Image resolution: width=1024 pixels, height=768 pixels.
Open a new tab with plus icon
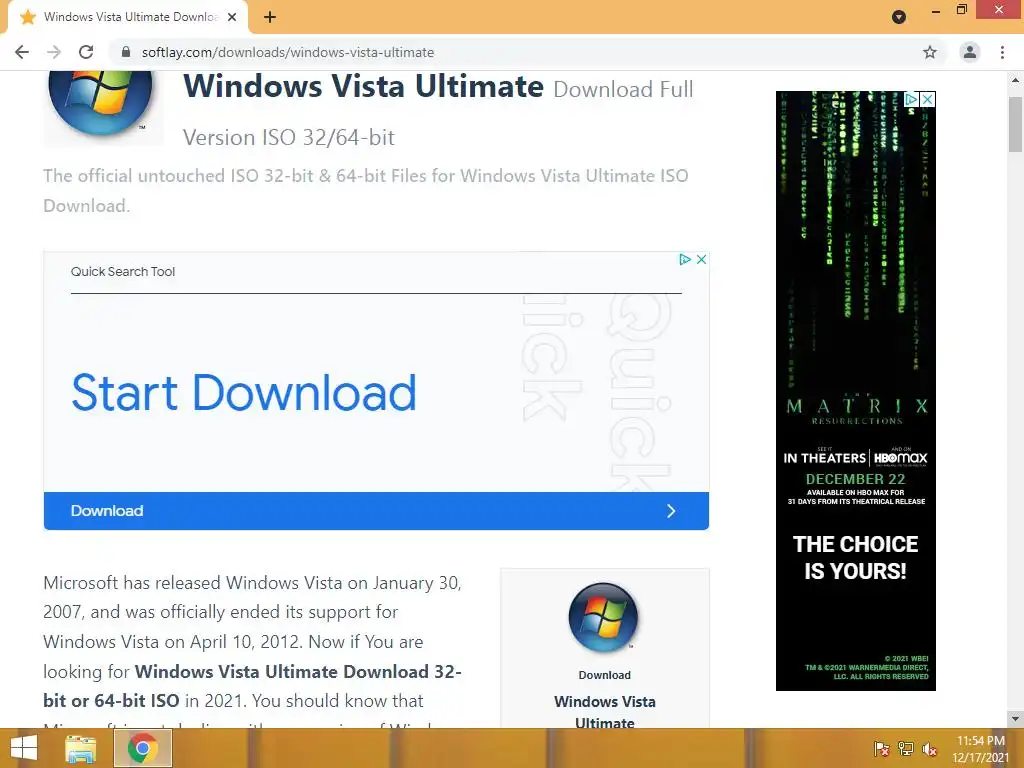(270, 17)
